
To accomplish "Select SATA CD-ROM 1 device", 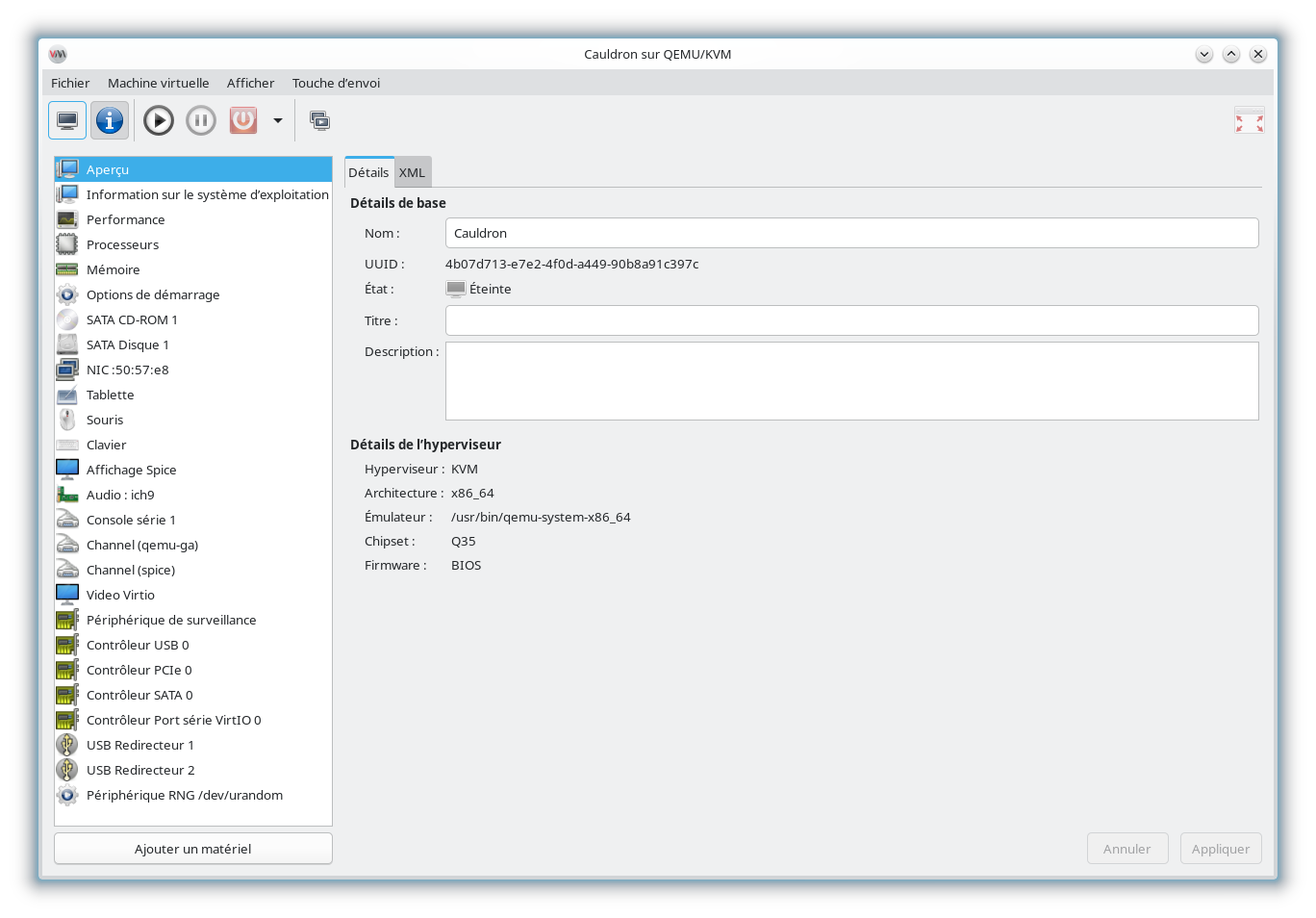I will click(132, 319).
